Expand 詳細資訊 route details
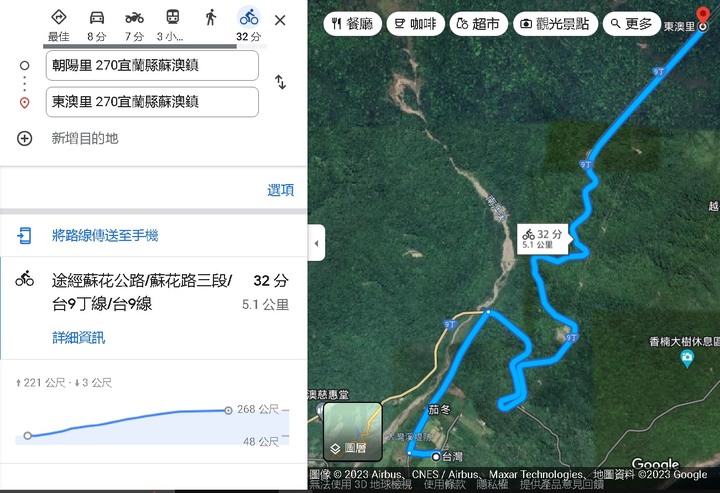The width and height of the screenshot is (720, 493). coord(79,338)
